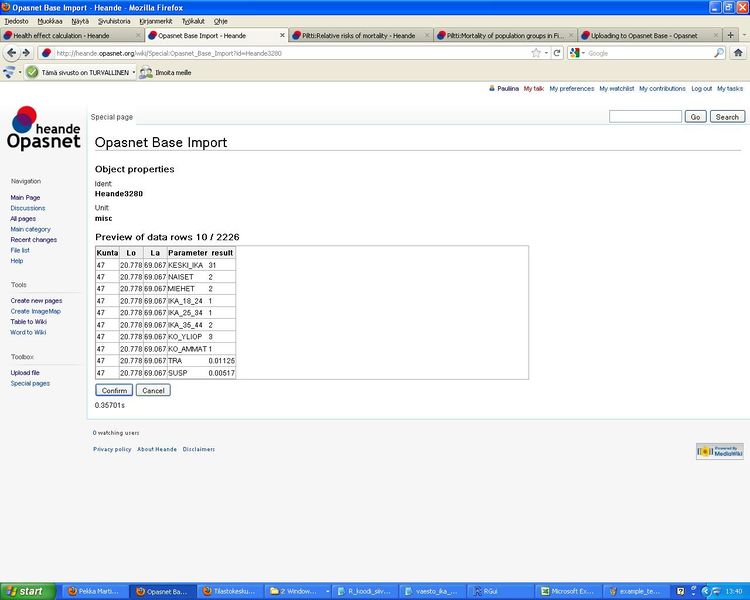This screenshot has width=750, height=600.
Task: Open a new tab with the plus button
Action: (730, 35)
